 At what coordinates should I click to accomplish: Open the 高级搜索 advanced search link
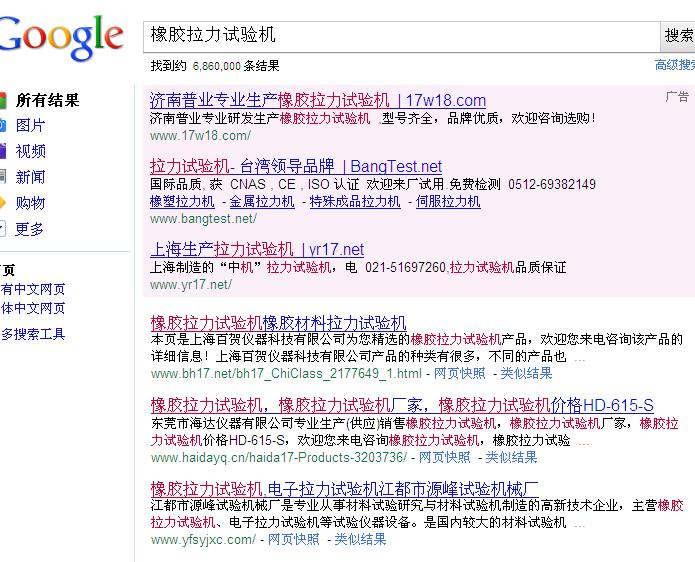click(x=675, y=65)
